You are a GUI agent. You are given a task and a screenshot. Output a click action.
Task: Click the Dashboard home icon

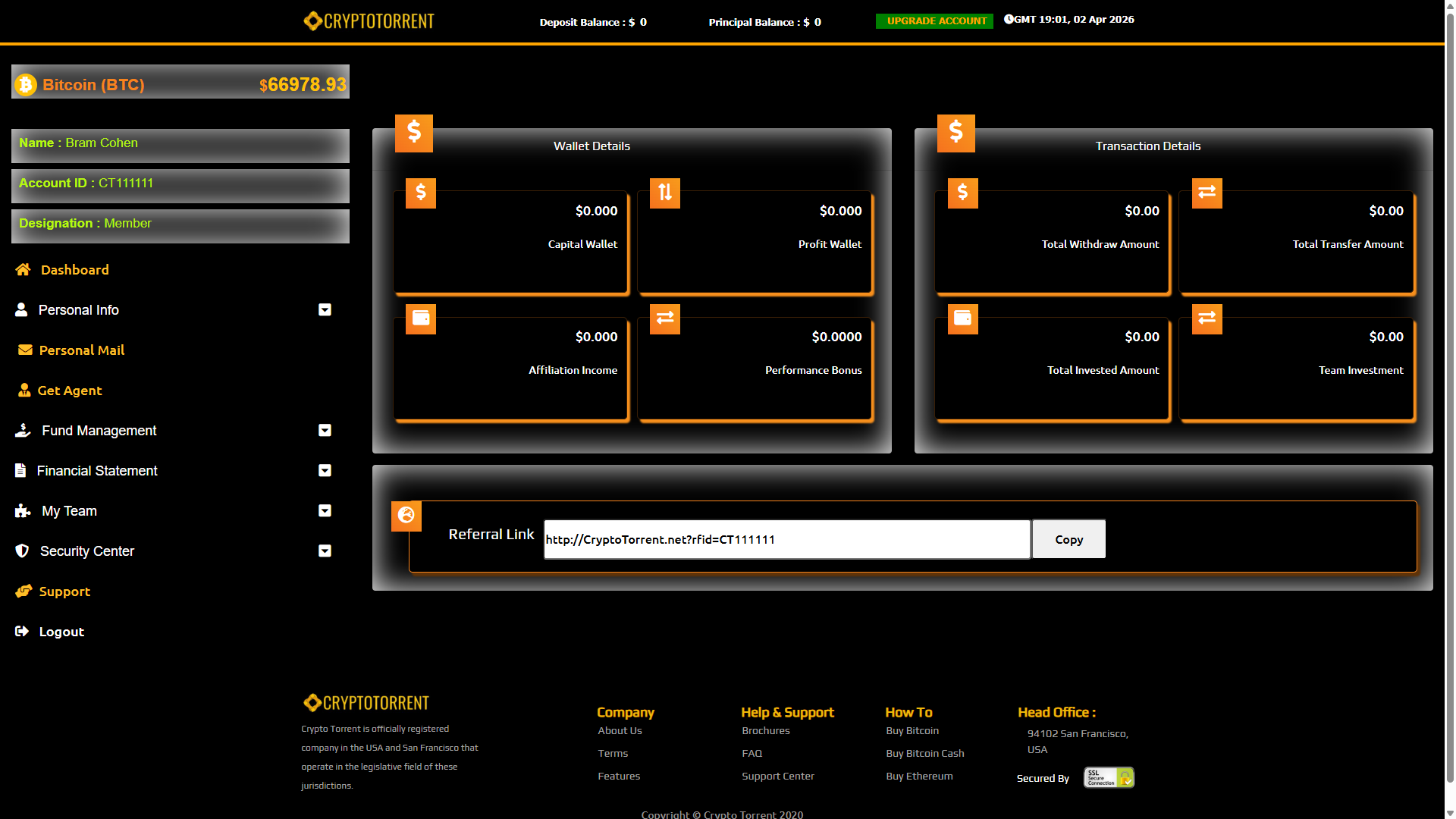23,269
